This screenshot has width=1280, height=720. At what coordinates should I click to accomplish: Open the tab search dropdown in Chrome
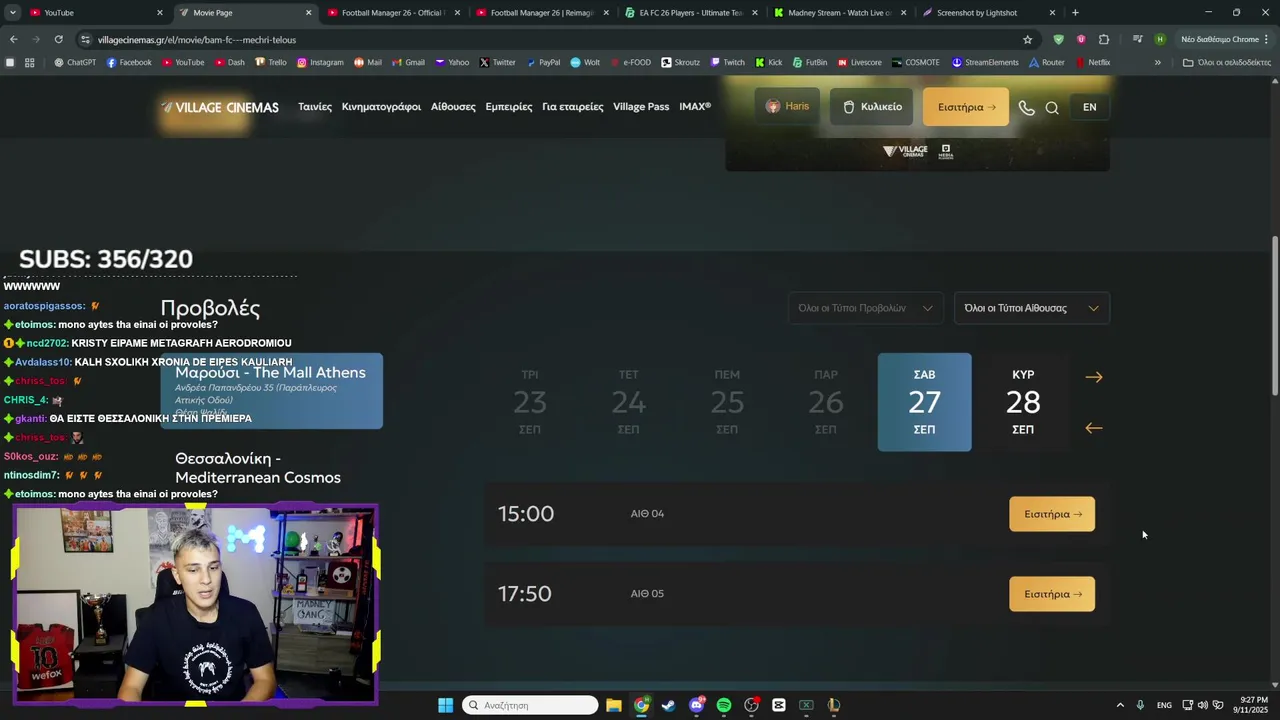[x=12, y=13]
